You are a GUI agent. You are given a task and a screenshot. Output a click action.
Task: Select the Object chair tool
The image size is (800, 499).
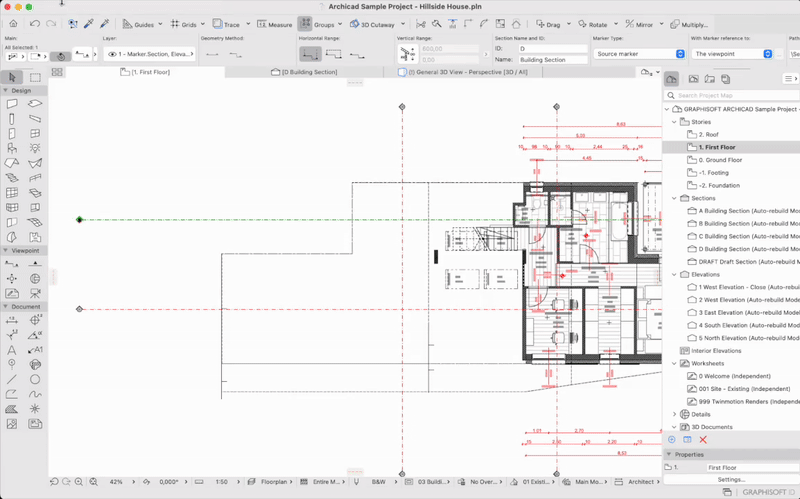click(12, 148)
